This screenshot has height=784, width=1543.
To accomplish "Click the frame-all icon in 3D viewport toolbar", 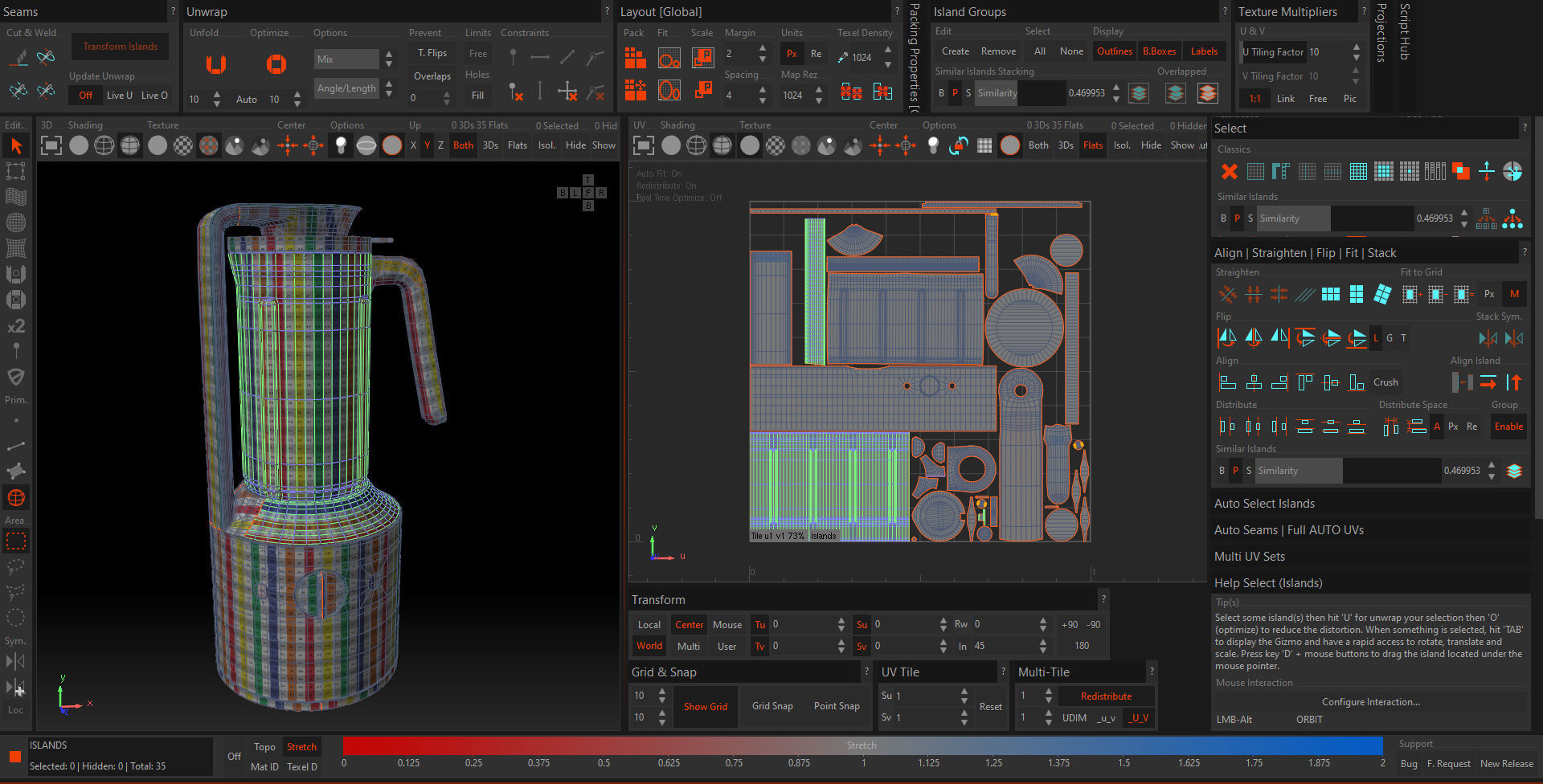I will (x=51, y=145).
